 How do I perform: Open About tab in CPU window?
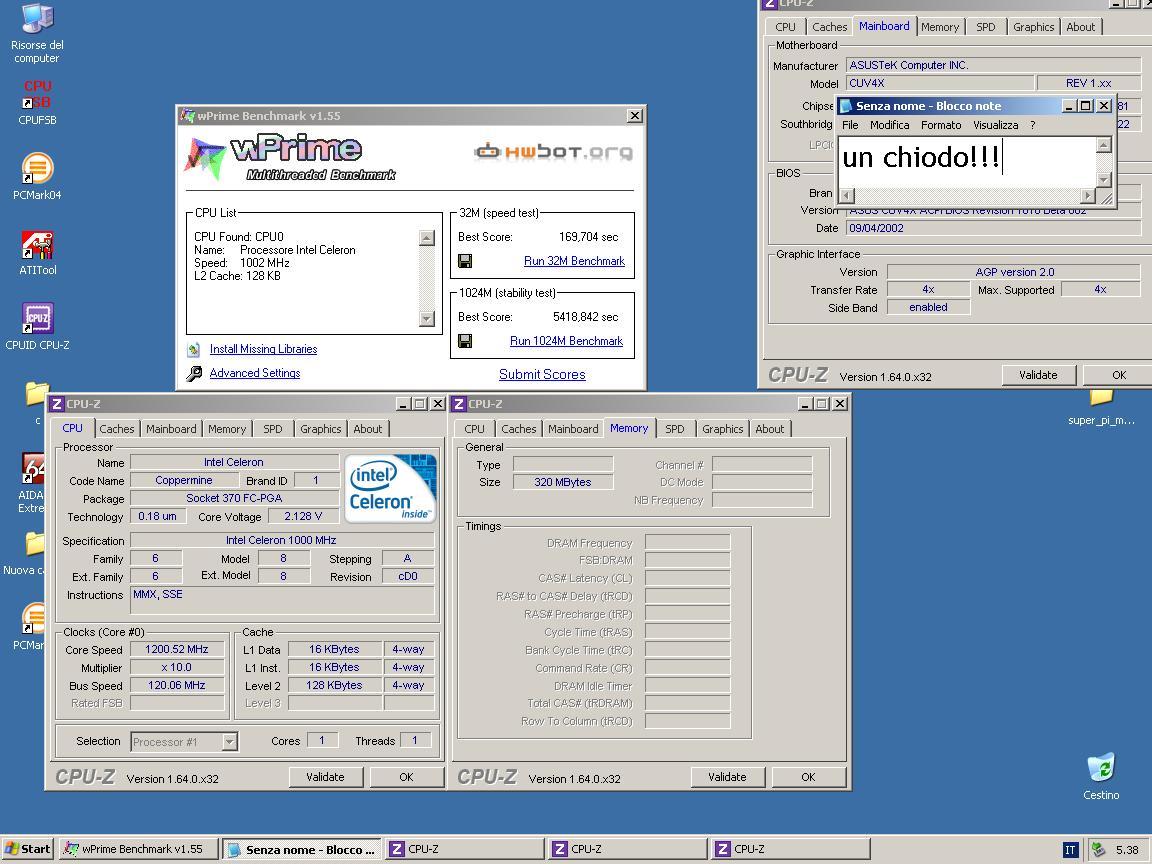[x=367, y=429]
